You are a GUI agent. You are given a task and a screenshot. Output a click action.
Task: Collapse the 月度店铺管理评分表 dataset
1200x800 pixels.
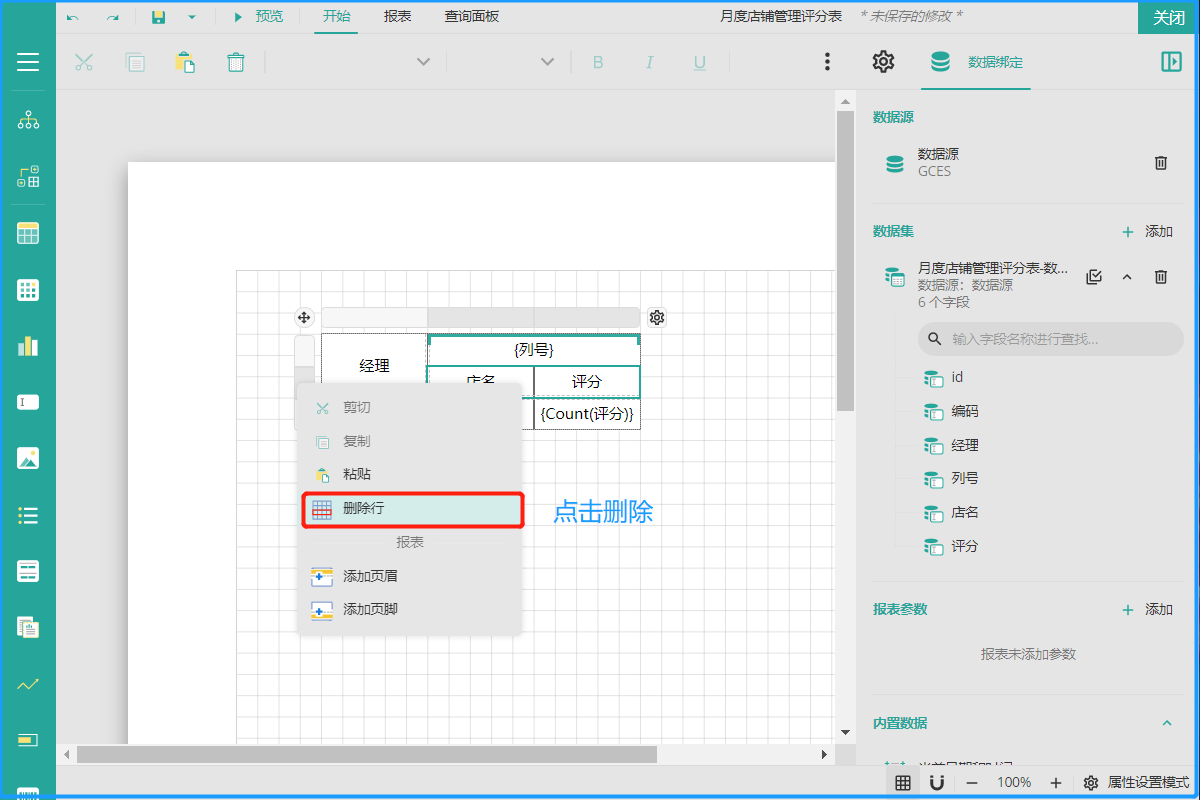point(1127,277)
